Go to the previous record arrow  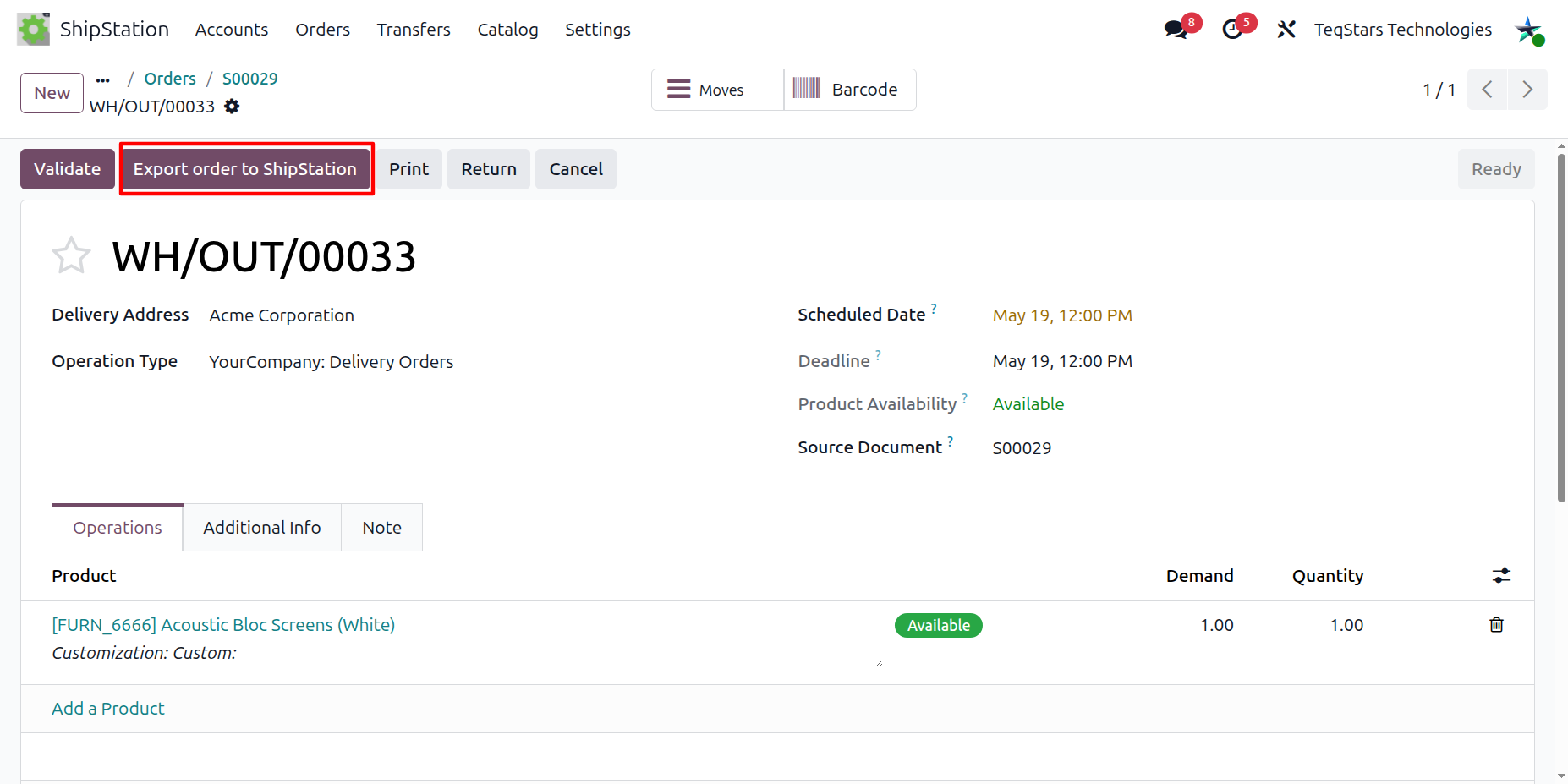coord(1487,90)
